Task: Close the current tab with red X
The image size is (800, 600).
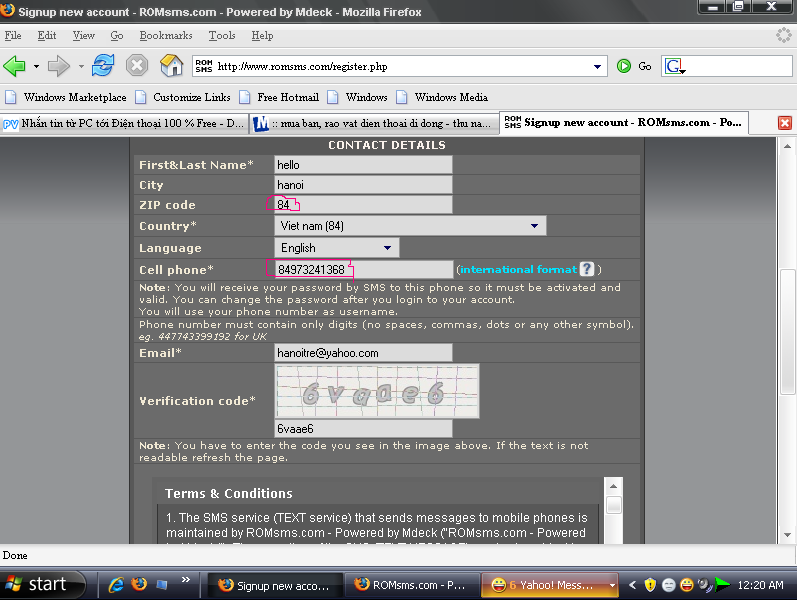Action: pos(785,123)
